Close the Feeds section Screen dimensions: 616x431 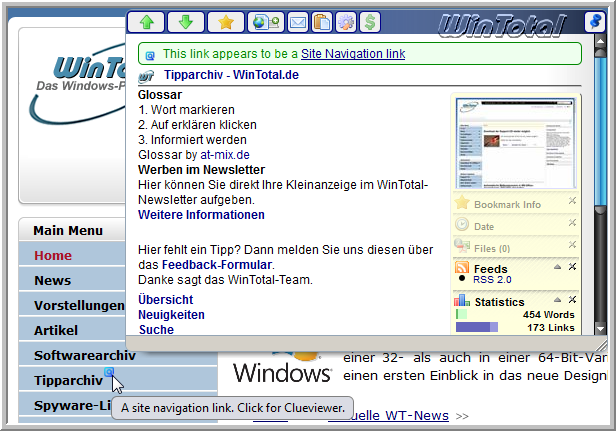click(x=572, y=267)
